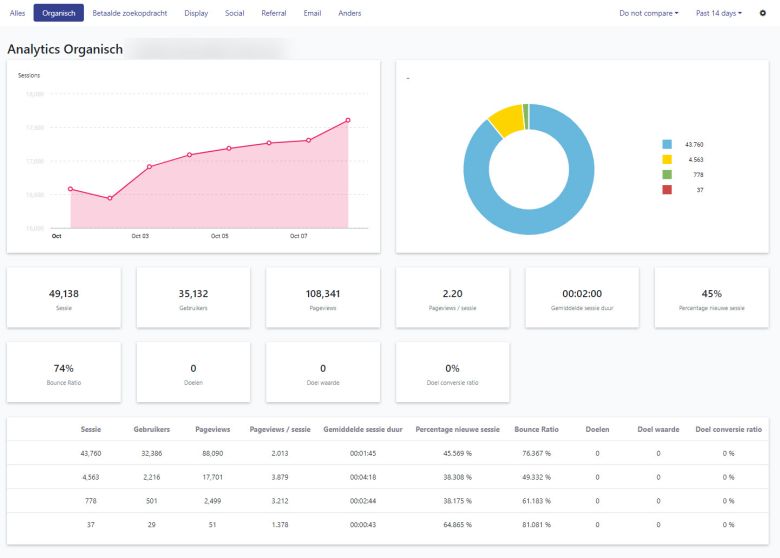Toggle the red legend swatch for 37
This screenshot has height=558, width=780.
[667, 189]
